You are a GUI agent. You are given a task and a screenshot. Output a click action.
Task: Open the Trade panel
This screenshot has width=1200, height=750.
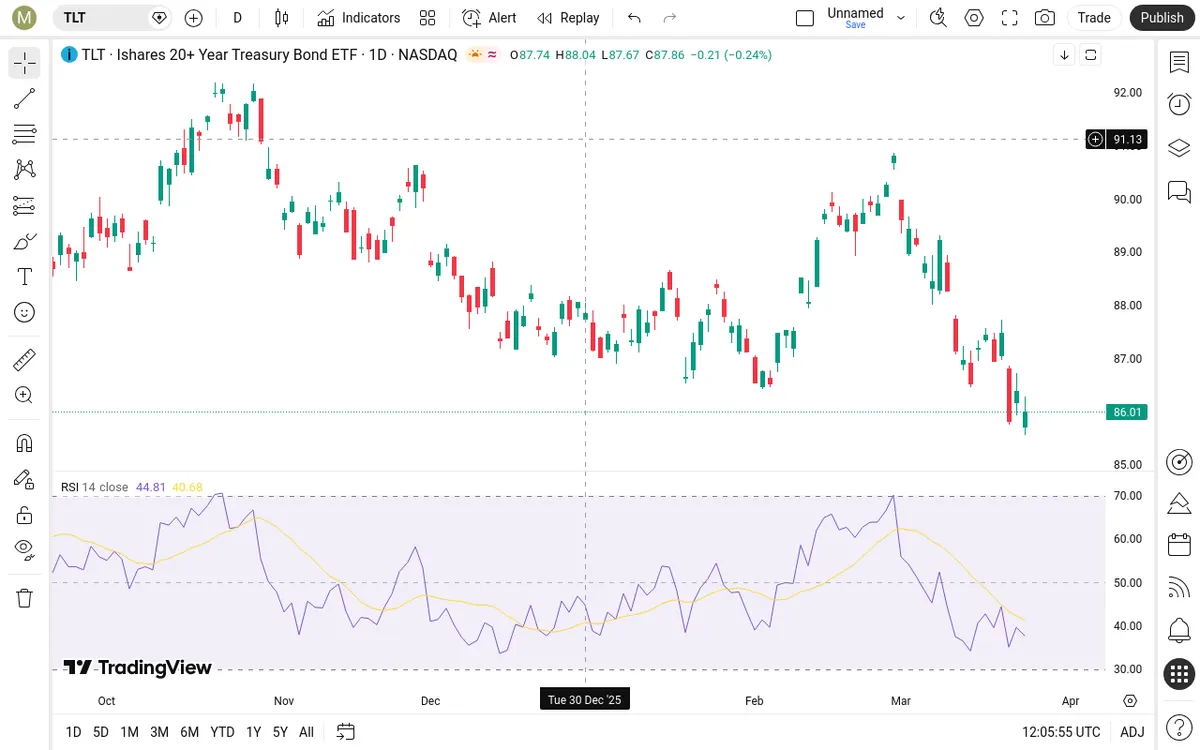1094,17
